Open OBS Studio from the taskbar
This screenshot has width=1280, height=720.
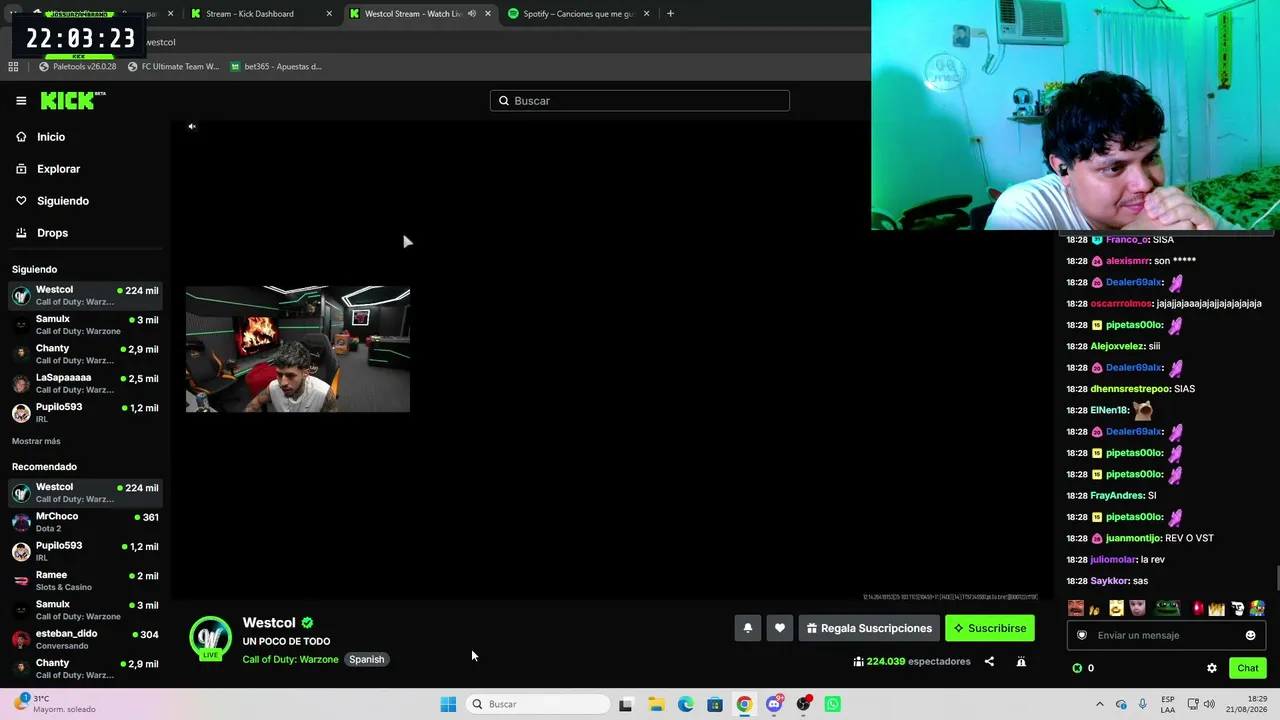pos(803,704)
